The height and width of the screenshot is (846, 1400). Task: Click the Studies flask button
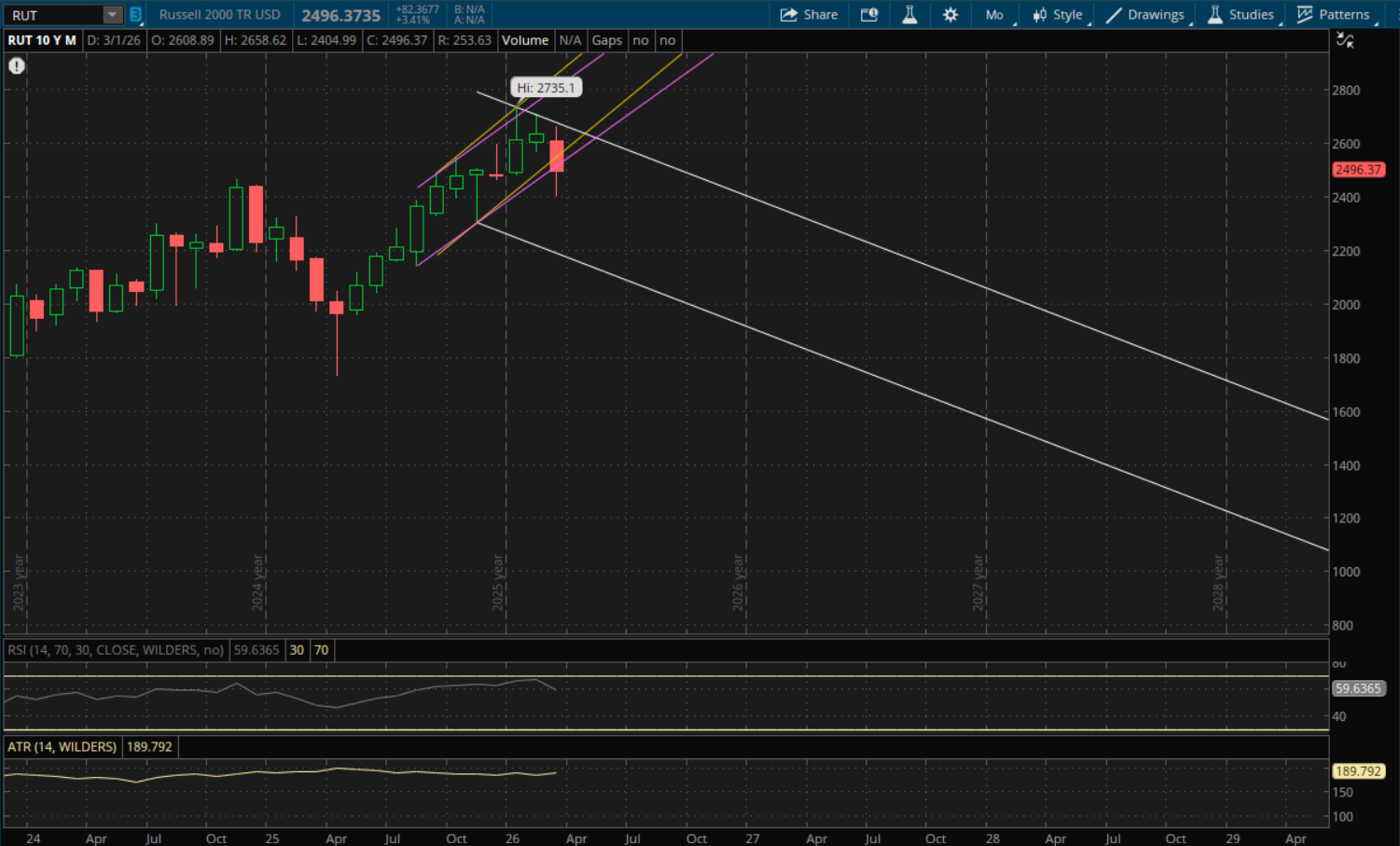click(x=1241, y=15)
